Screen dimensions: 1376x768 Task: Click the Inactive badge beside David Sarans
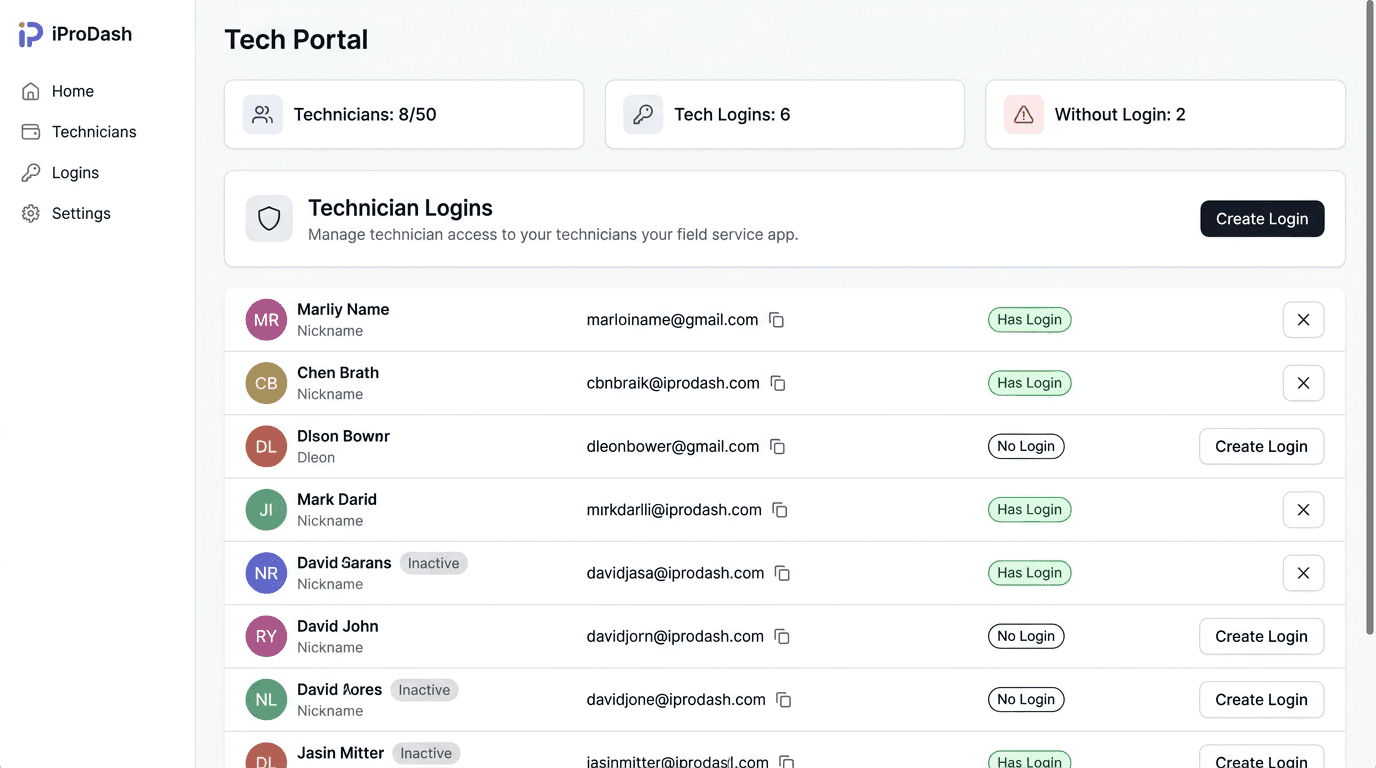click(433, 563)
